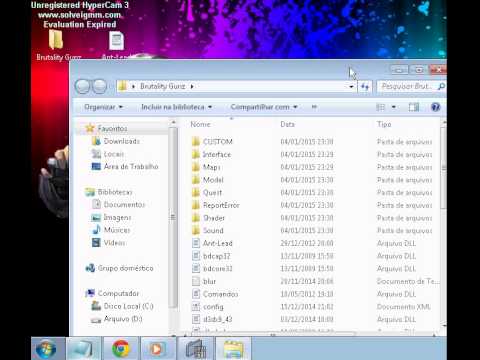
Task: Click the Downloads icon in Favoritos
Action: click(x=96, y=141)
